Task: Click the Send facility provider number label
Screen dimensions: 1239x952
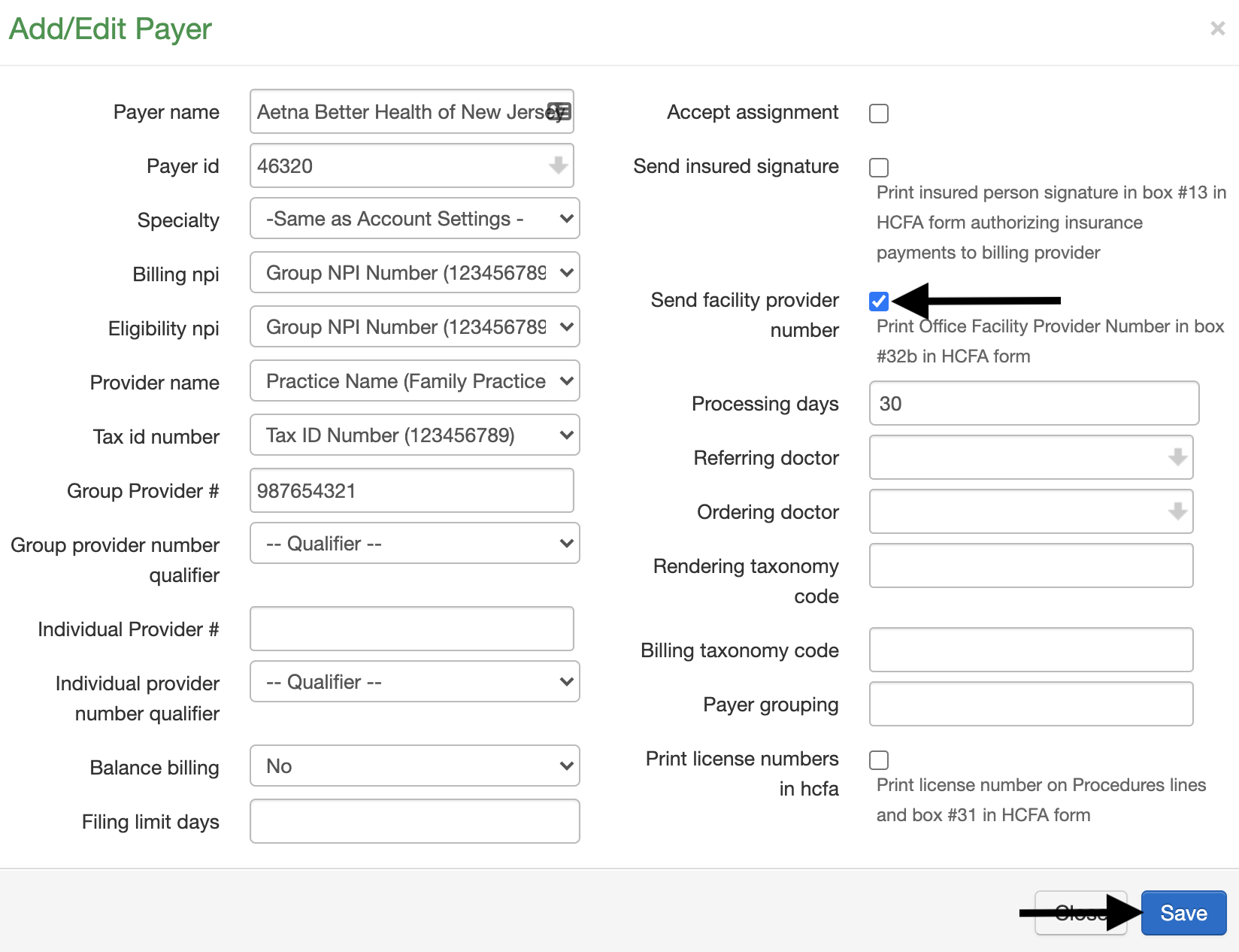Action: 745,315
